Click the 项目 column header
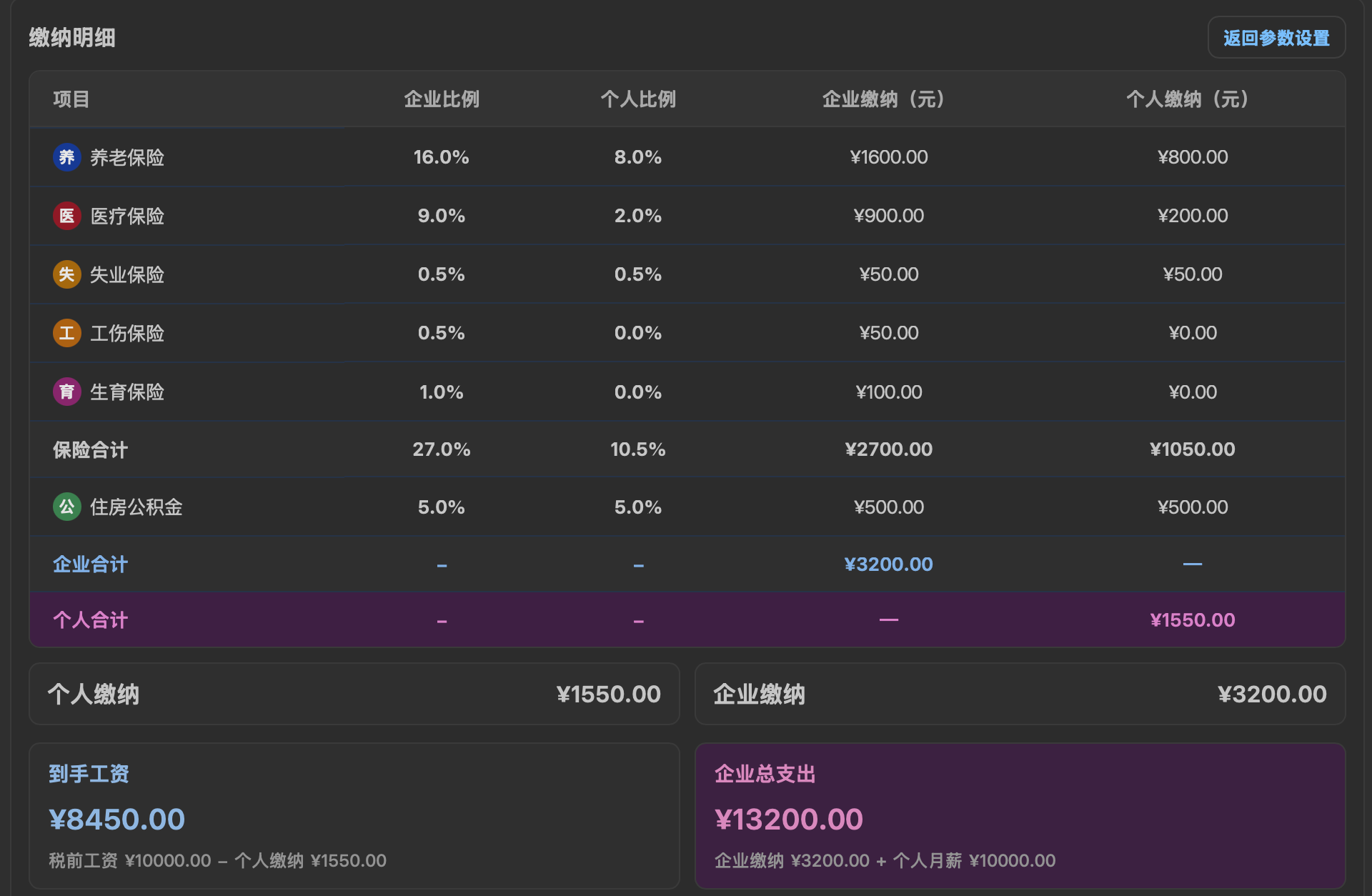The width and height of the screenshot is (1372, 896). click(71, 100)
